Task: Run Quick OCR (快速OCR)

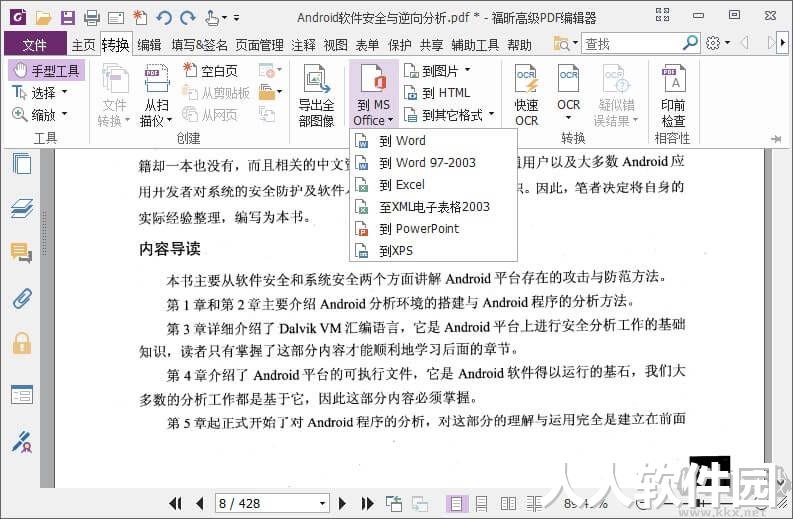Action: 526,95
